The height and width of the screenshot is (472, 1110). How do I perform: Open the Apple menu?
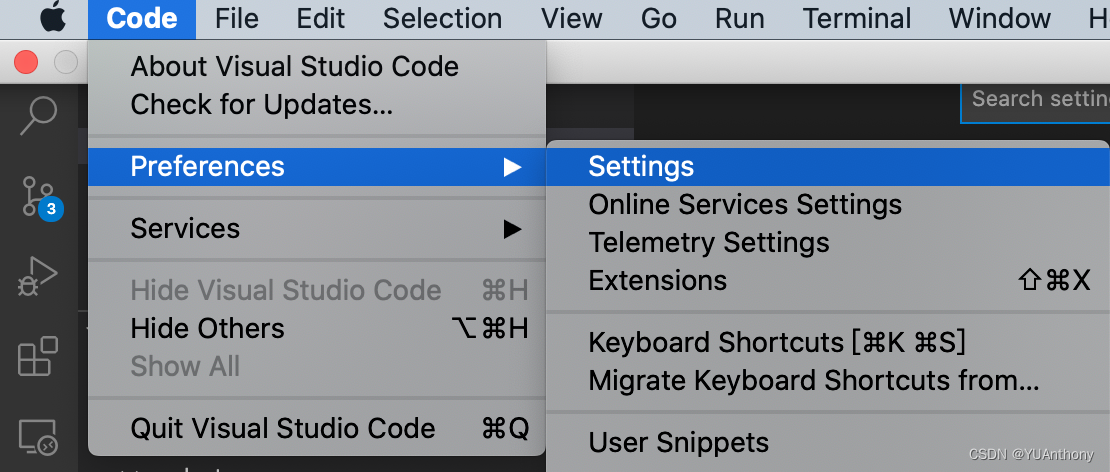pos(53,18)
